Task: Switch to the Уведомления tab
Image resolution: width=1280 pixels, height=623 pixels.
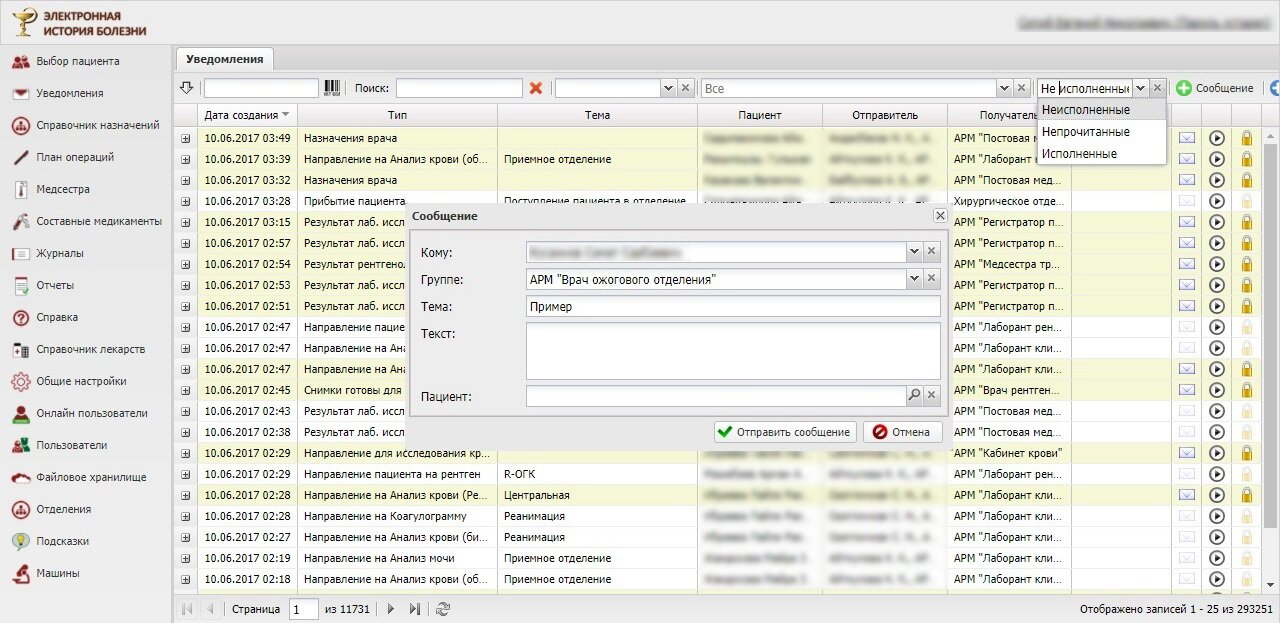Action: point(225,59)
